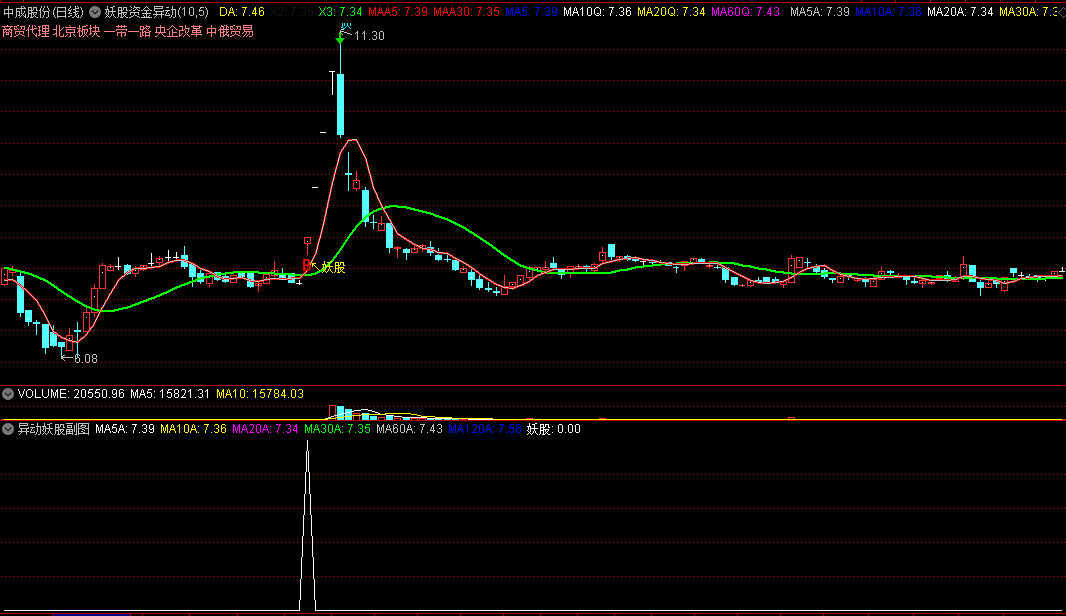Image resolution: width=1066 pixels, height=616 pixels.
Task: Open the 商贸代理 sector tag
Action: tap(25, 31)
